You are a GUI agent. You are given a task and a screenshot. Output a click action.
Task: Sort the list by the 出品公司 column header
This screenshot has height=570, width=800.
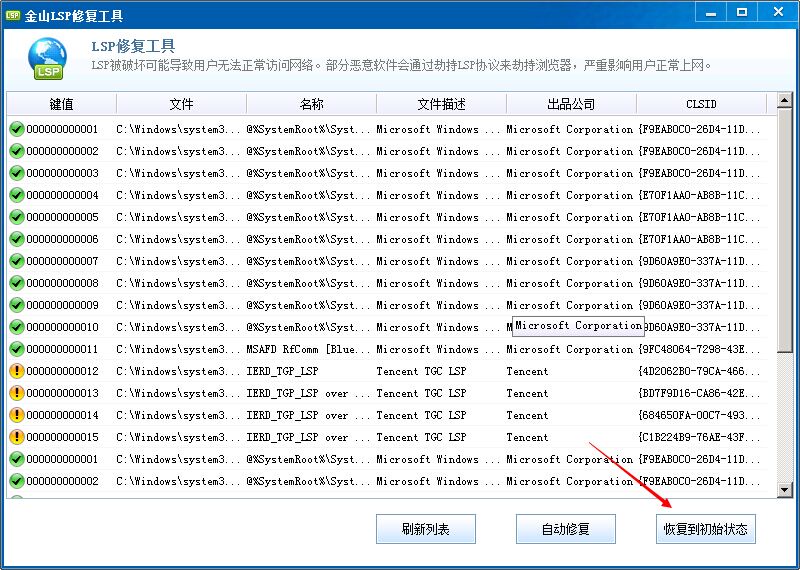(571, 104)
